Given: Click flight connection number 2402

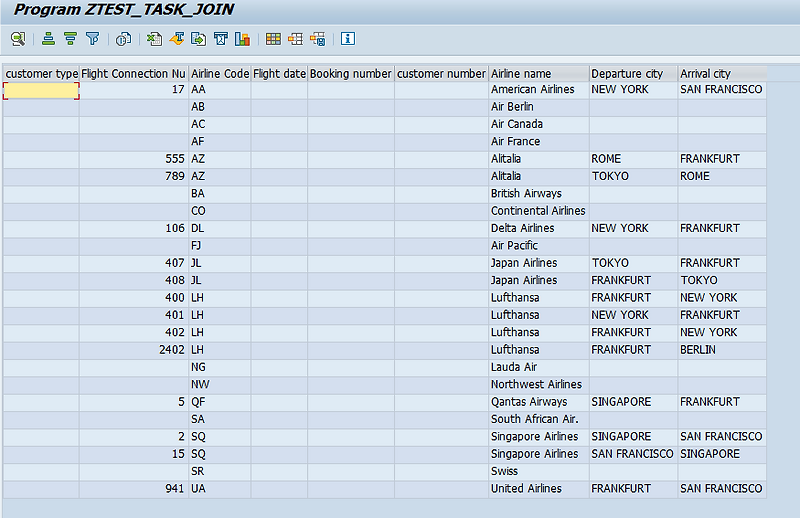Looking at the screenshot, I should click(x=134, y=350).
